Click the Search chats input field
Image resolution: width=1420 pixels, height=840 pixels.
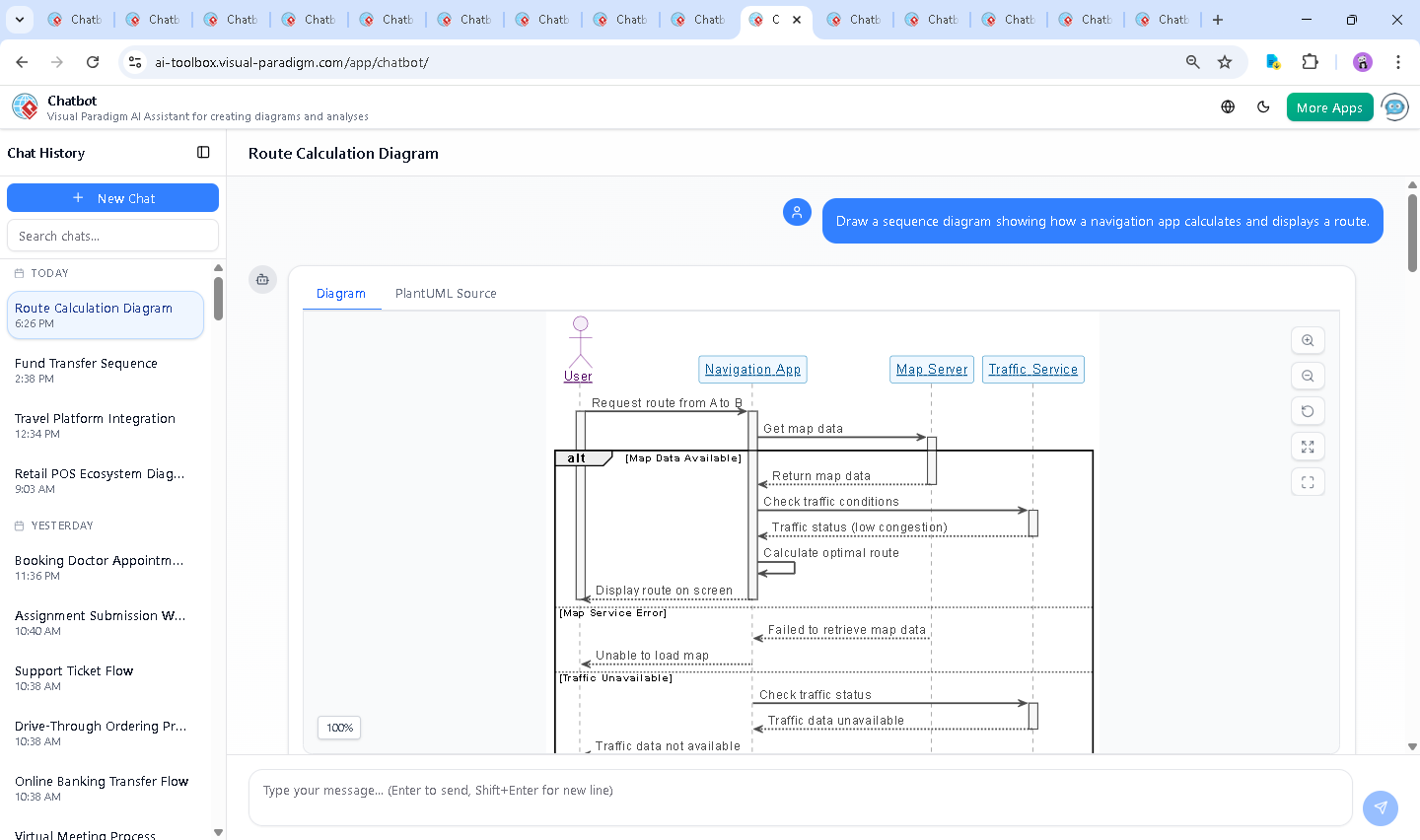click(112, 236)
